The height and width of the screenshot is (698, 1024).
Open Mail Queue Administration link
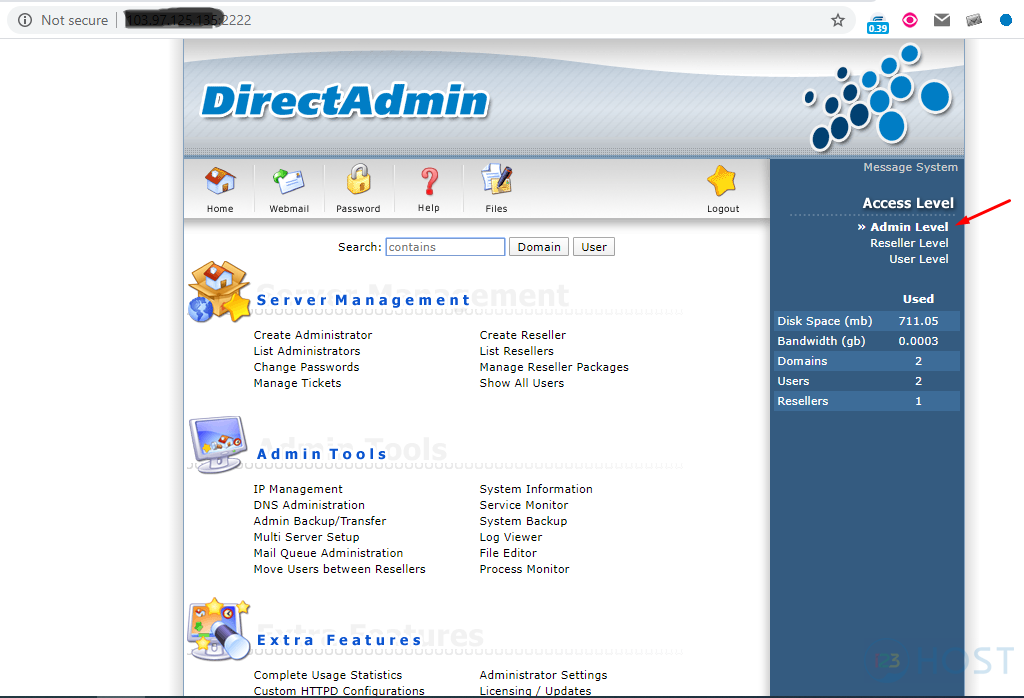pyautogui.click(x=328, y=553)
